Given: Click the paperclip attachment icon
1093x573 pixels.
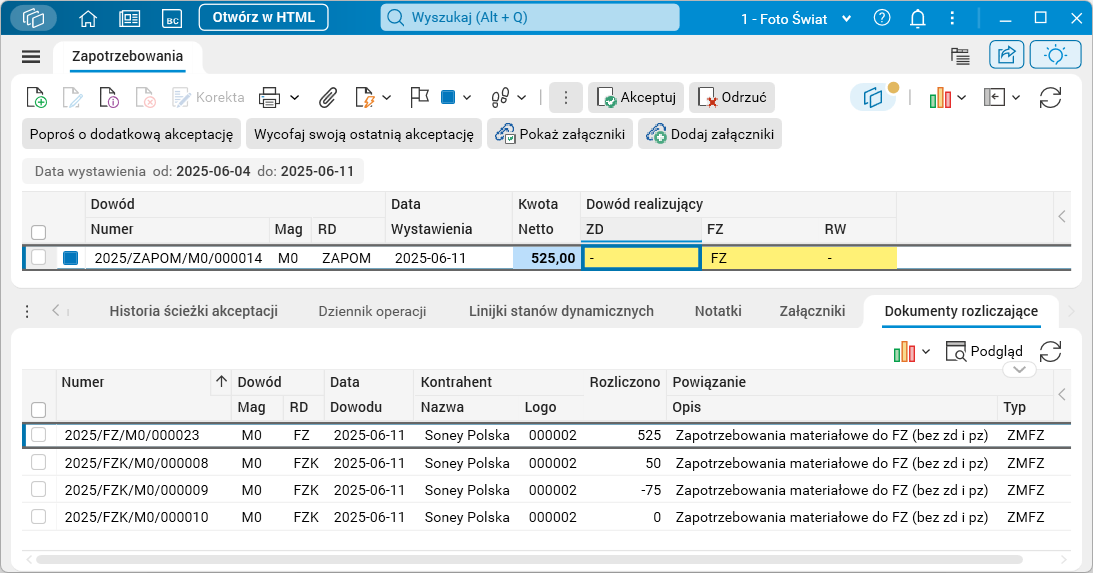Looking at the screenshot, I should 328,98.
